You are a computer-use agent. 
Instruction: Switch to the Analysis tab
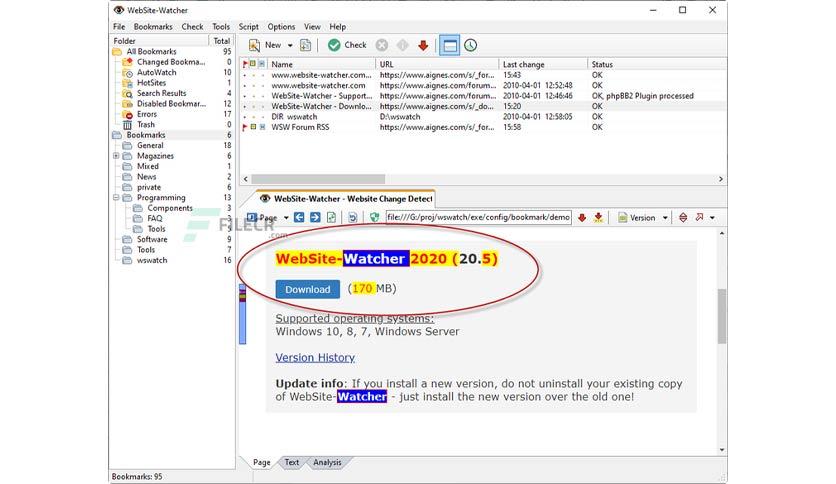[327, 463]
